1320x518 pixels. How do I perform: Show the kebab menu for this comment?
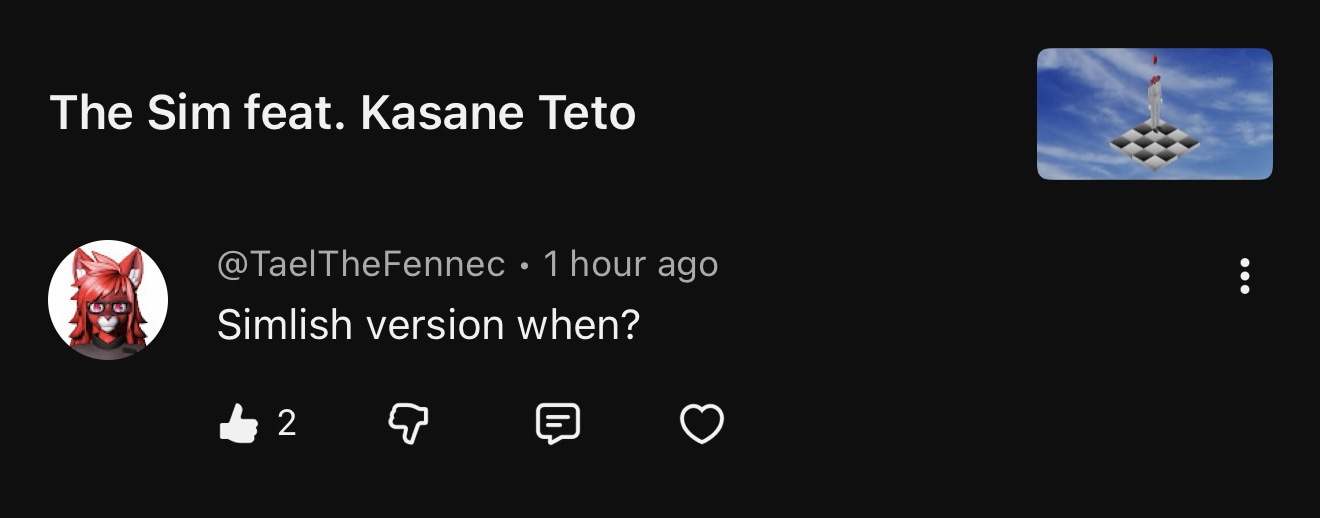point(1244,276)
